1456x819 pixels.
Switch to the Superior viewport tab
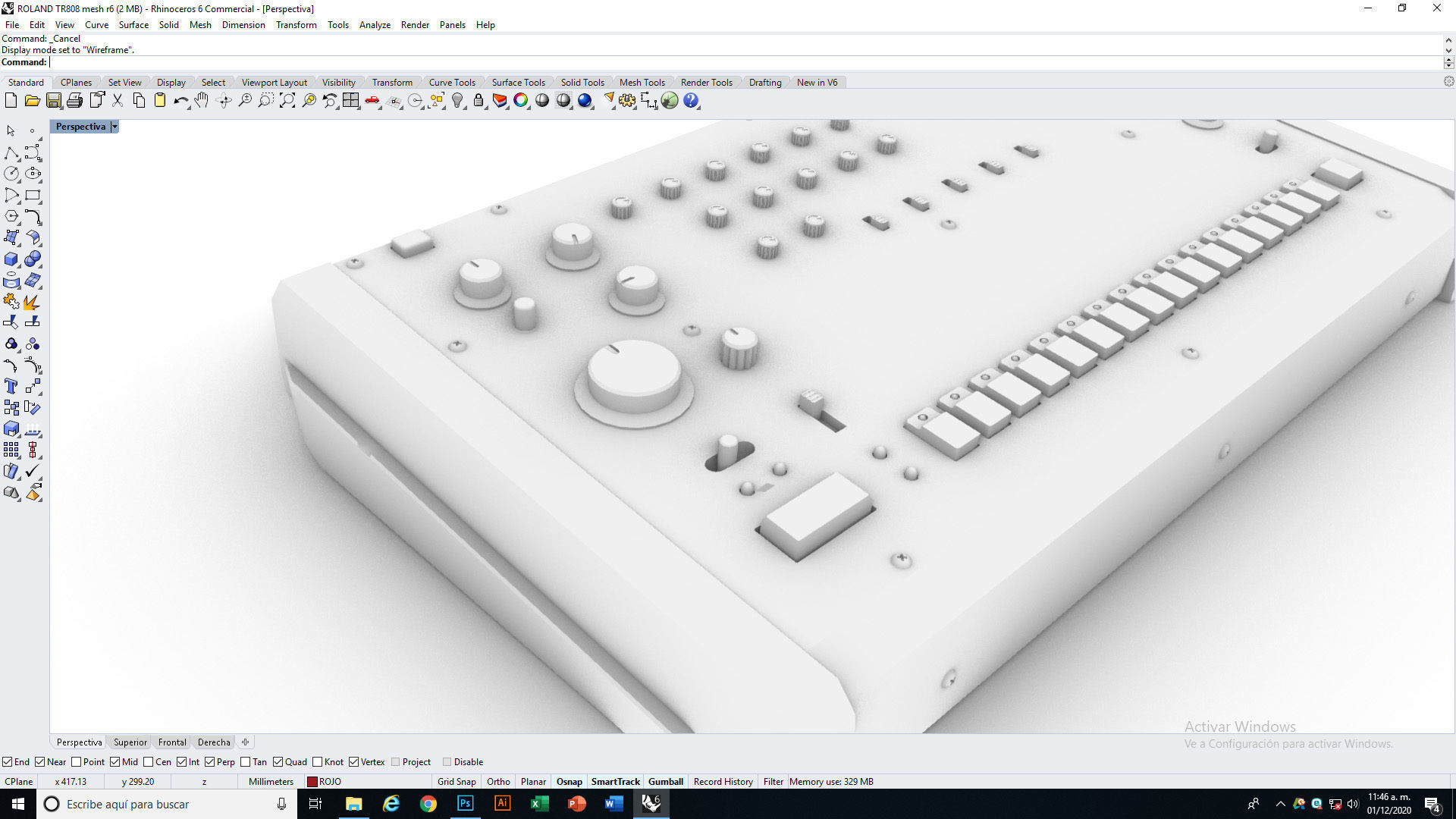click(x=130, y=742)
